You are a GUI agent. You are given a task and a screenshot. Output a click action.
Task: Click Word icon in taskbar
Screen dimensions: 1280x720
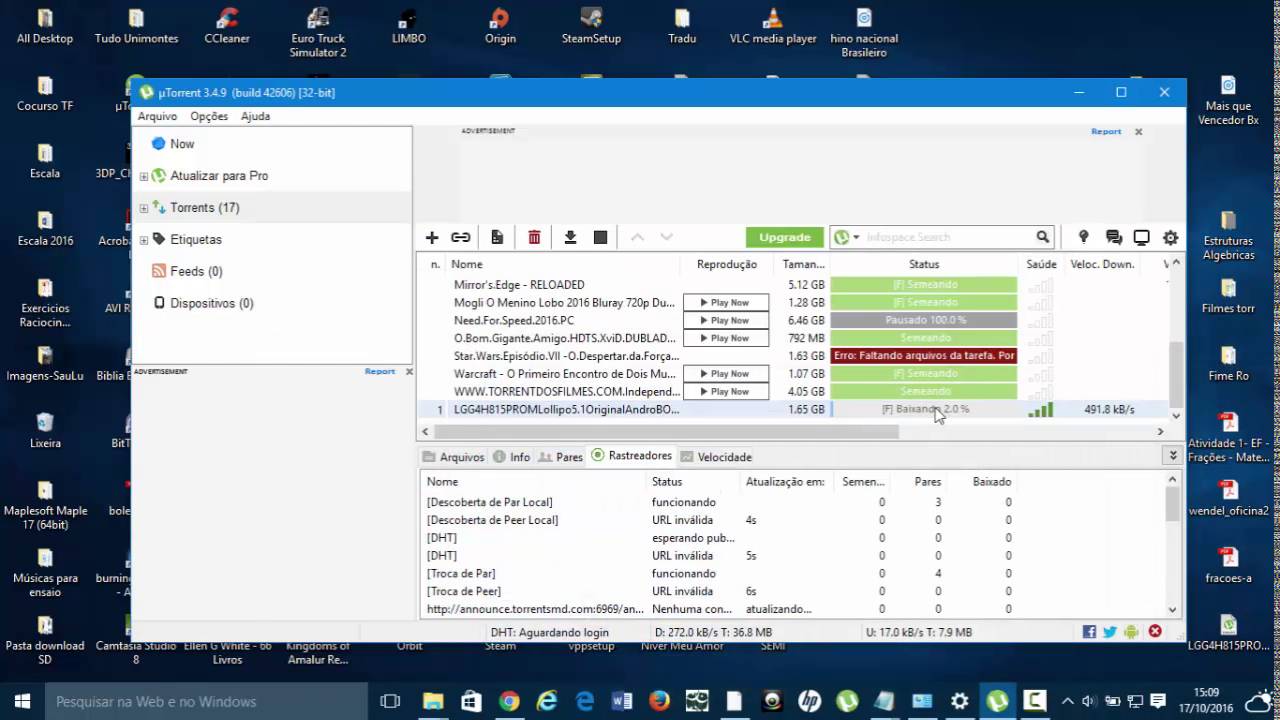622,701
